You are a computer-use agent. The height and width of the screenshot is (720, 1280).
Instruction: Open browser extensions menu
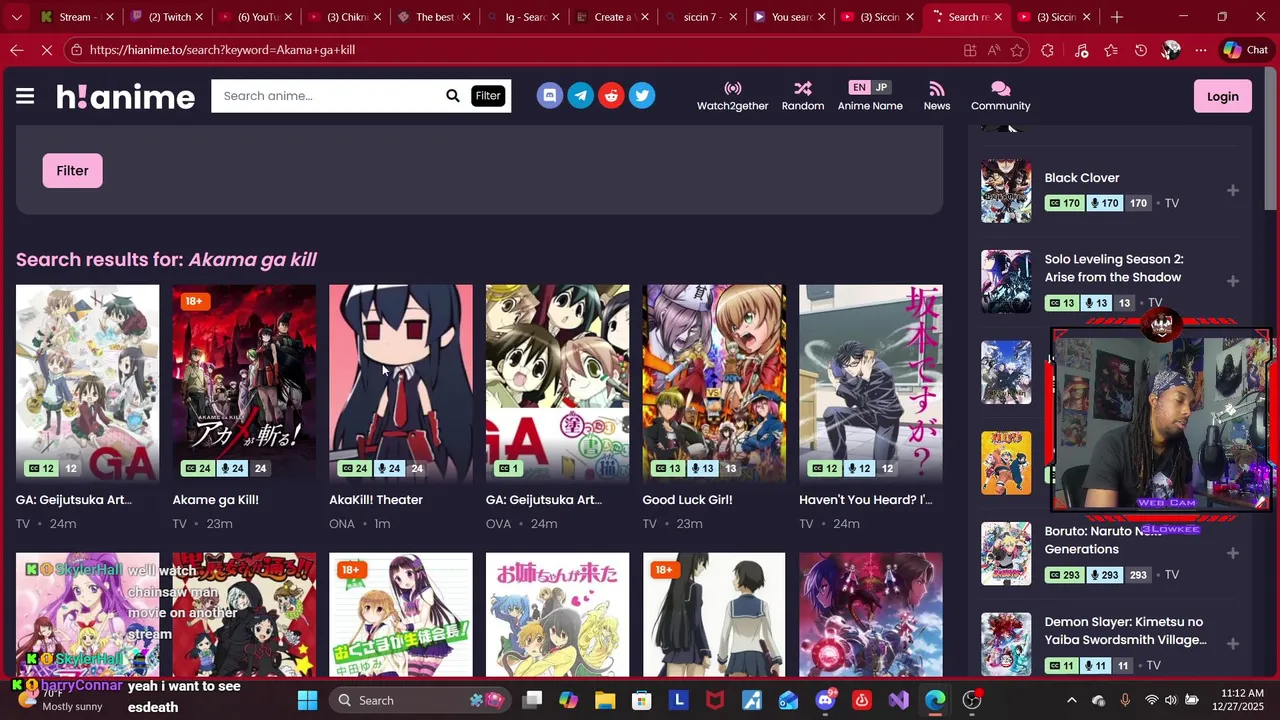(1047, 50)
